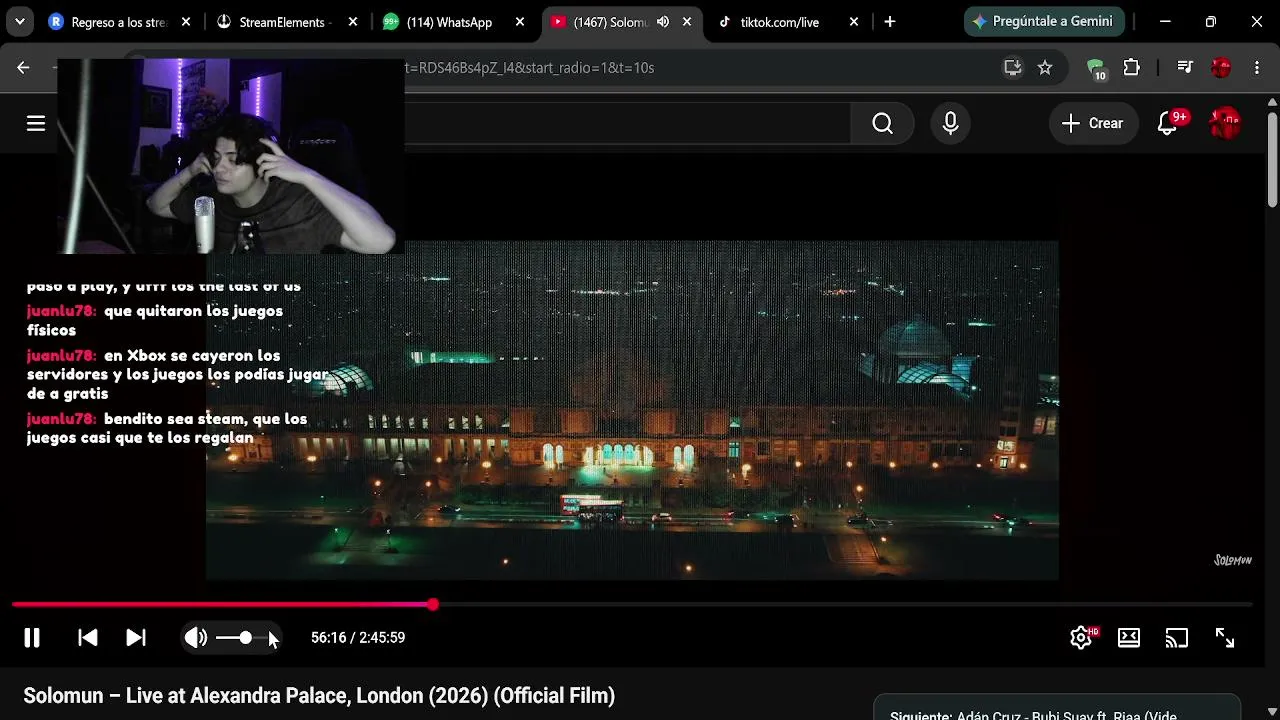This screenshot has height=720, width=1280.
Task: Click the chat message about Xbox servidores
Action: click(x=178, y=374)
